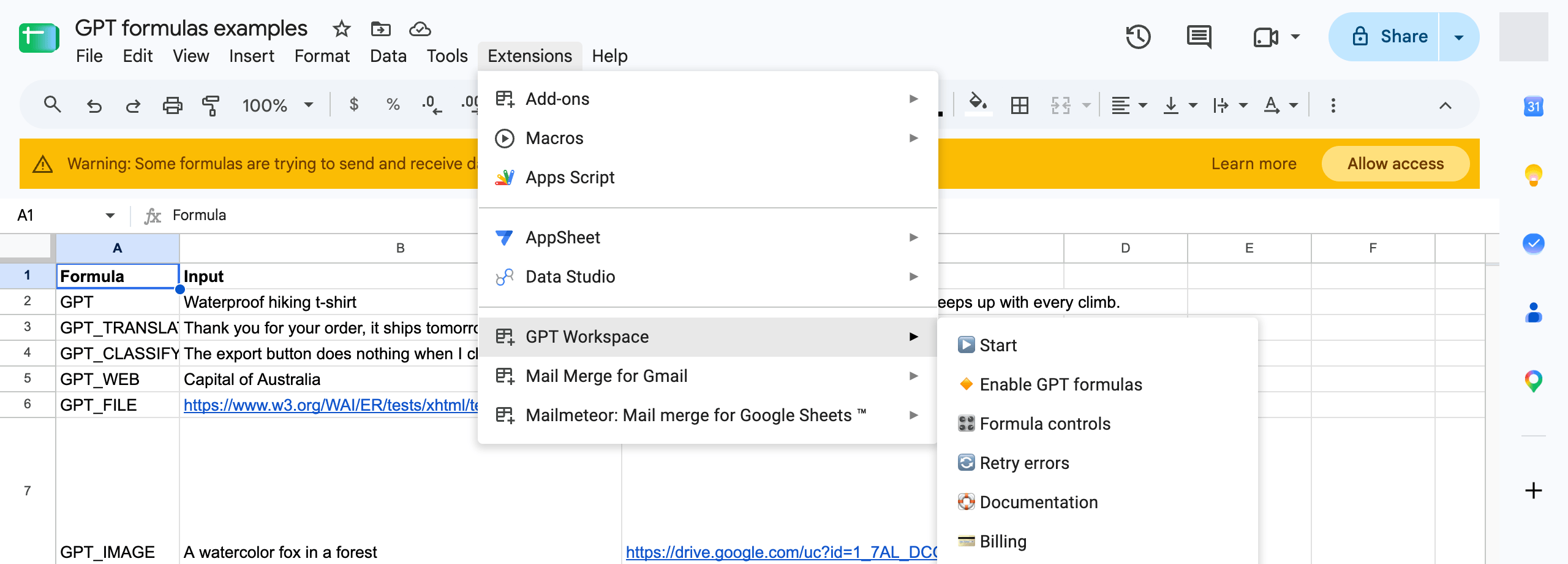
Task: Open the fill color picker
Action: pyautogui.click(x=978, y=104)
